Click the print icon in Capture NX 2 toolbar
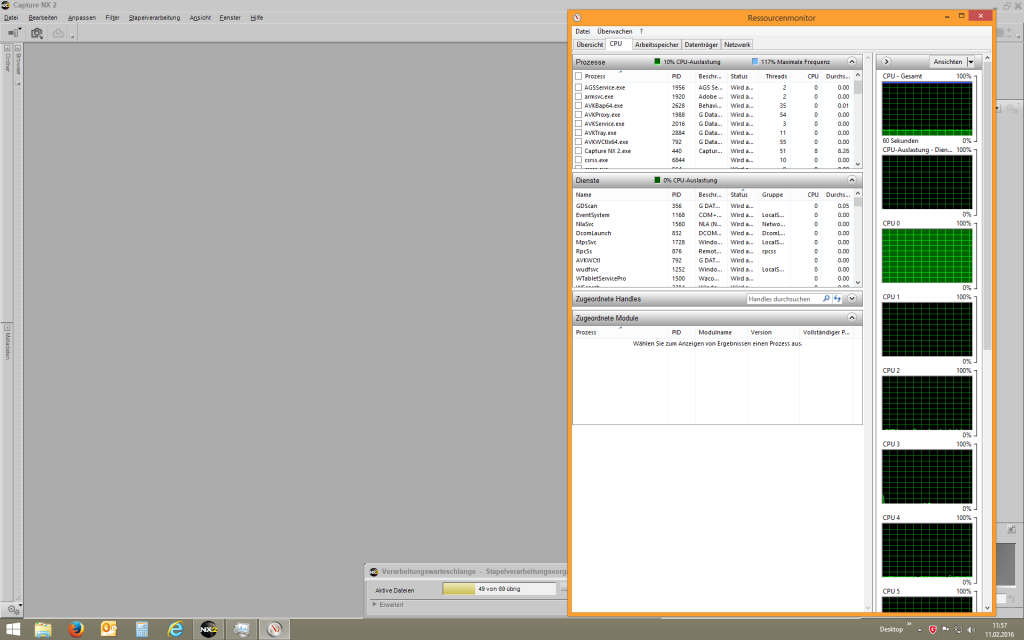This screenshot has height=640, width=1024. click(58, 33)
